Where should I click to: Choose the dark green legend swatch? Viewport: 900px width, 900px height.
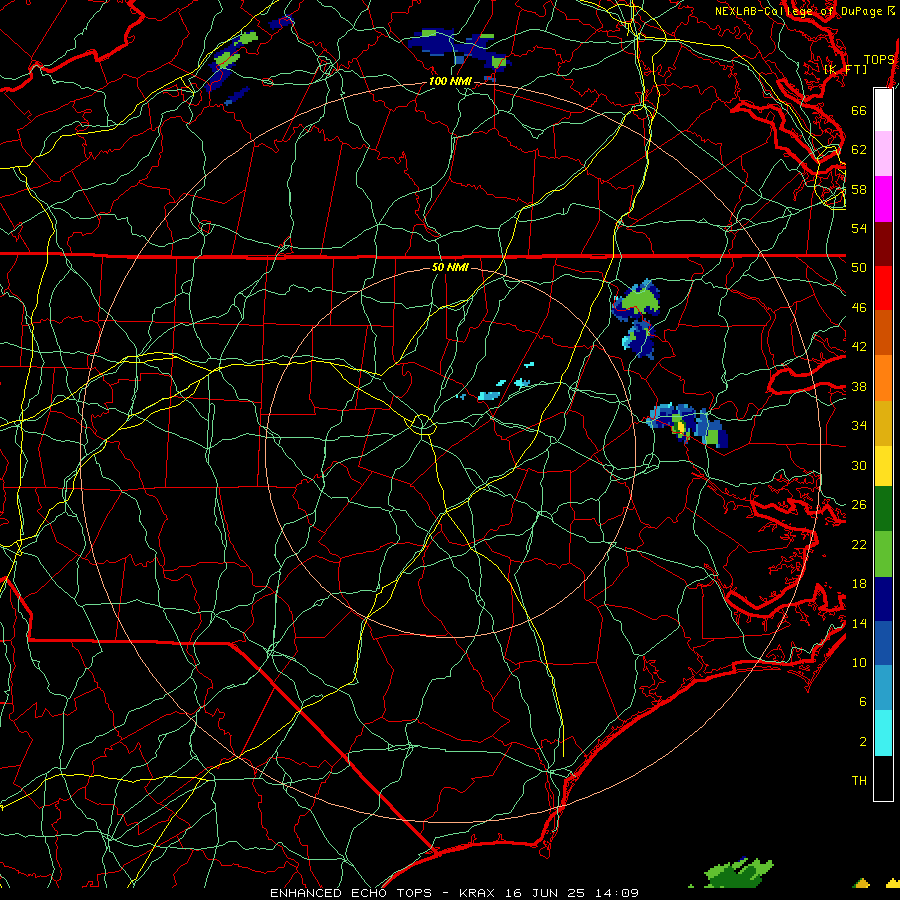click(883, 509)
